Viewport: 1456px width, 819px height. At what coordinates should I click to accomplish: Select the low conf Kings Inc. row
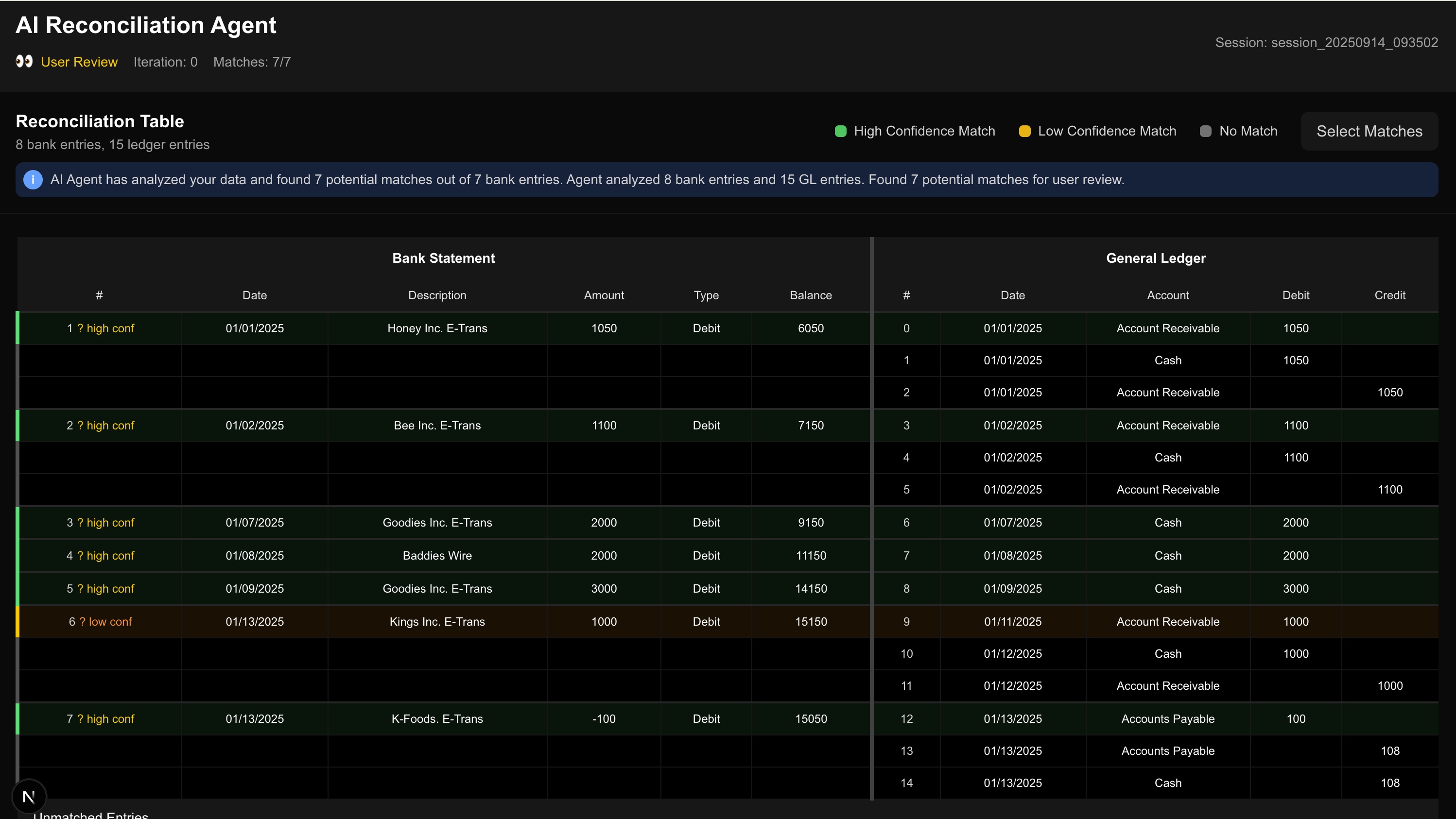437,621
